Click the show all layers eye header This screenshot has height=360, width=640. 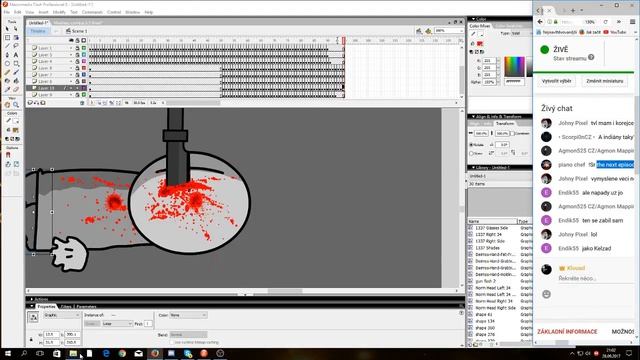pyautogui.click(x=71, y=40)
